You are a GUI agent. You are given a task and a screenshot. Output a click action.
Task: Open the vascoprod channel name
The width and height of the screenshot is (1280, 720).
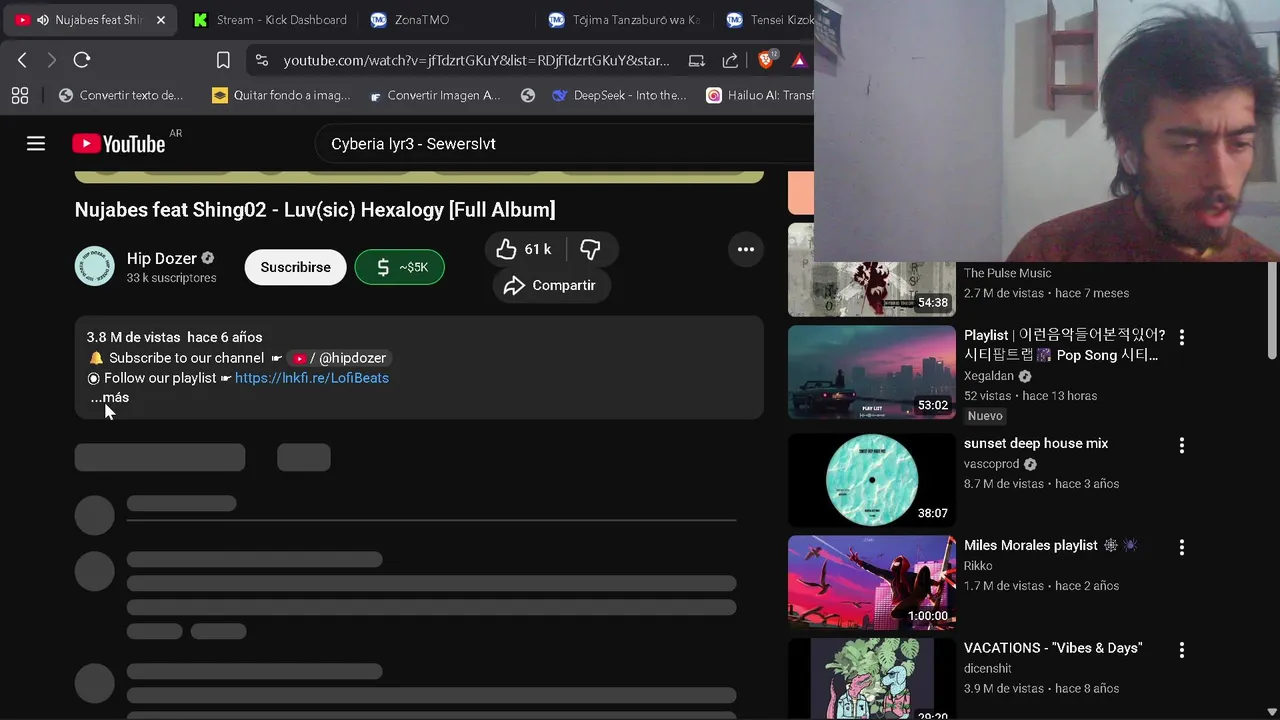pyautogui.click(x=993, y=464)
